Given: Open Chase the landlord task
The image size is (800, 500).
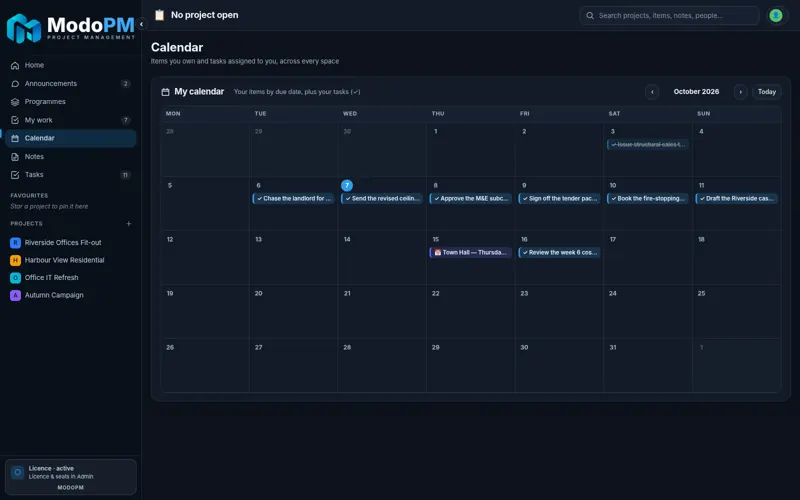Looking at the screenshot, I should point(293,198).
